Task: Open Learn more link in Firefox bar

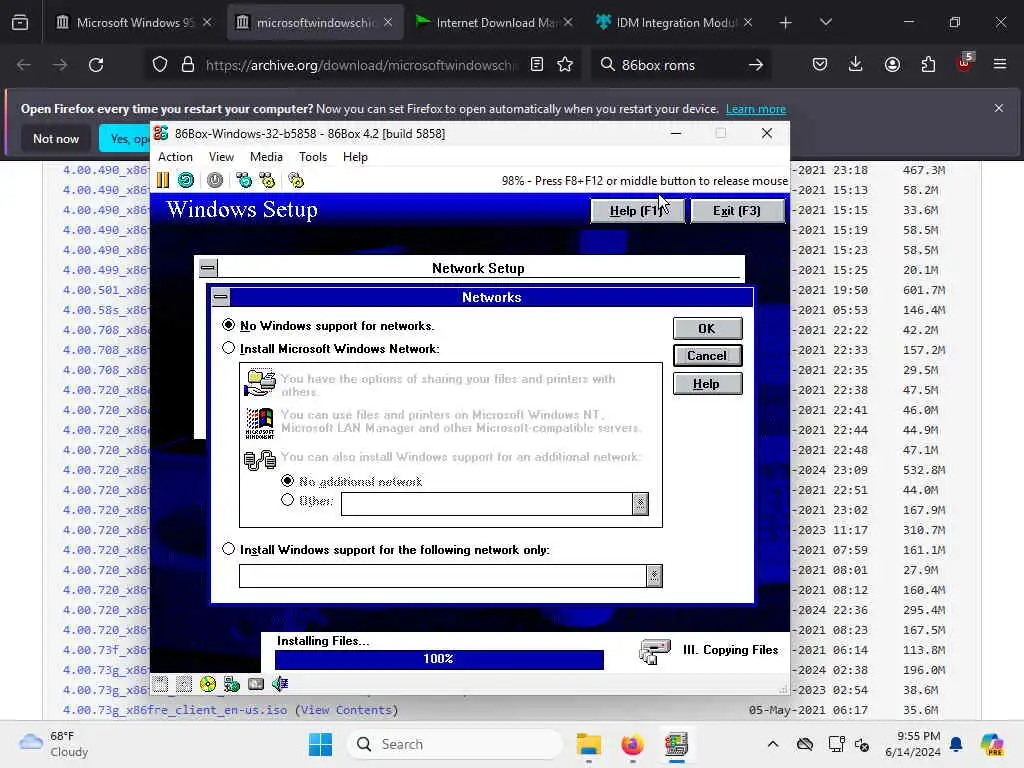Action: (x=756, y=109)
